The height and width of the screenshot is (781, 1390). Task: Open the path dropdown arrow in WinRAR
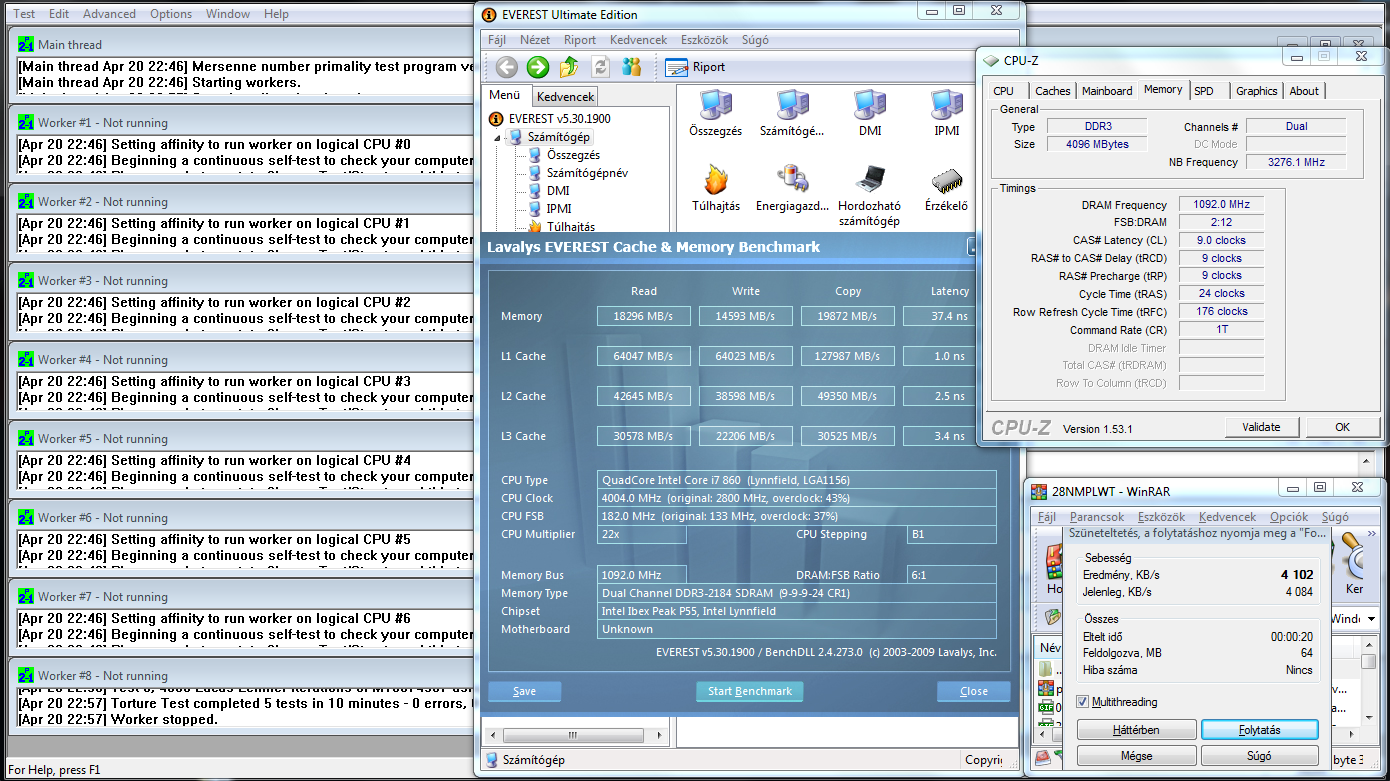(x=1370, y=619)
